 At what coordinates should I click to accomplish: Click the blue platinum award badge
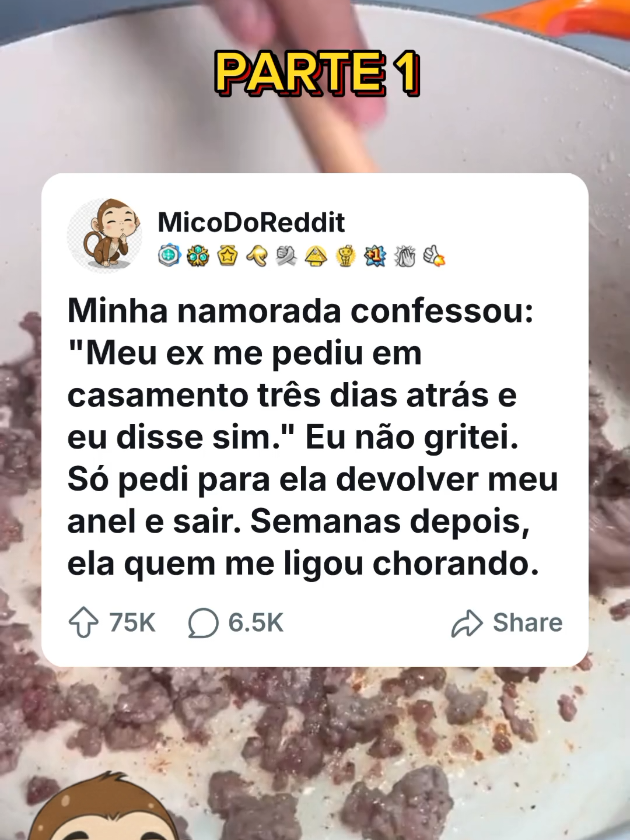click(168, 256)
